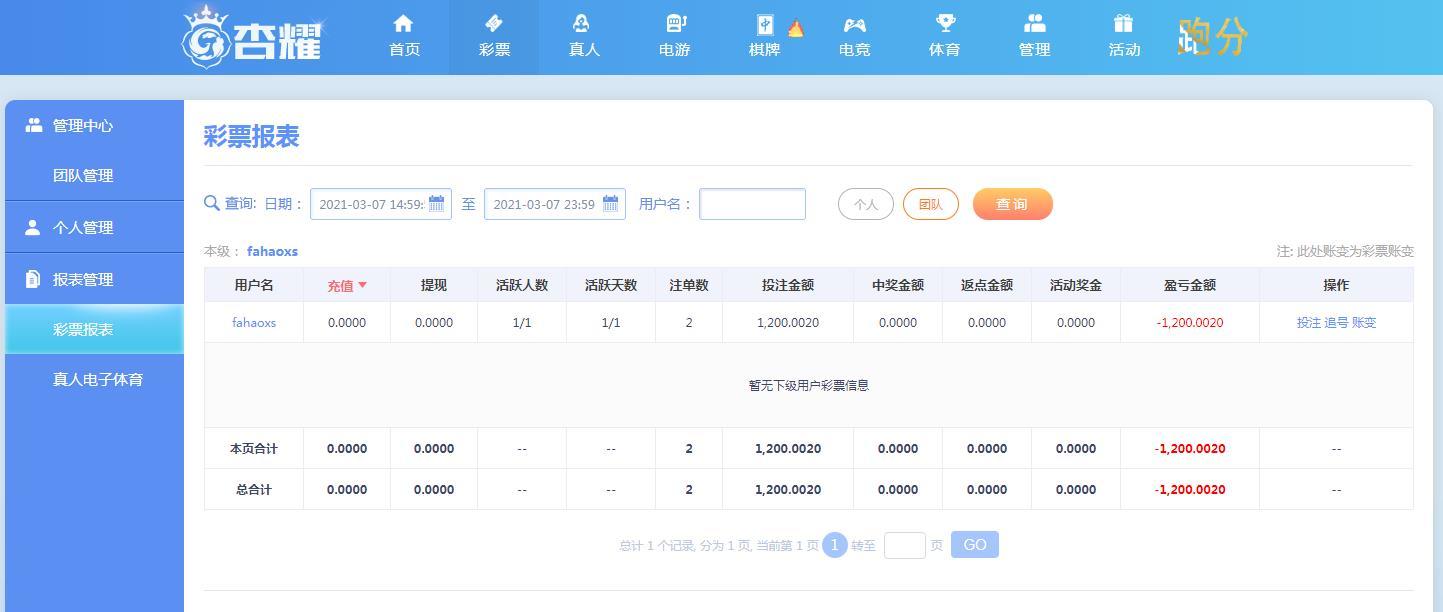Open 团队管理 in the sidebar
This screenshot has width=1443, height=612.
pos(83,175)
